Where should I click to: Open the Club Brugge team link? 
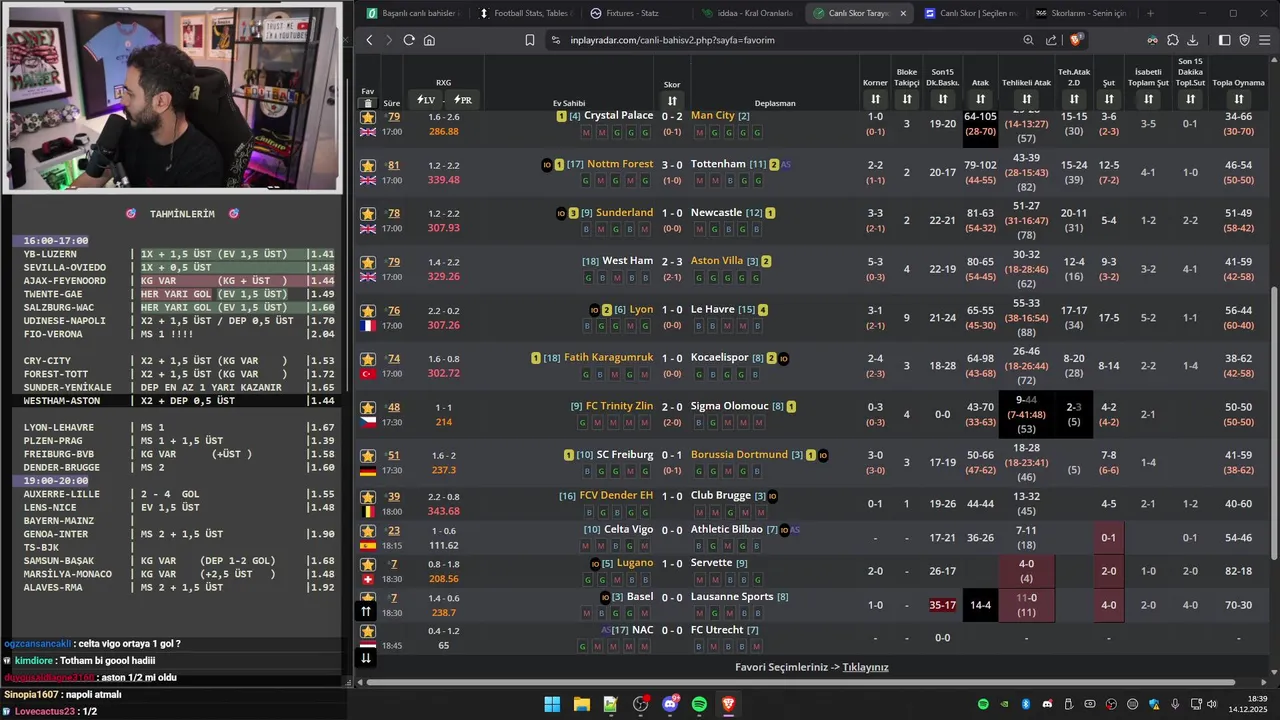click(721, 496)
